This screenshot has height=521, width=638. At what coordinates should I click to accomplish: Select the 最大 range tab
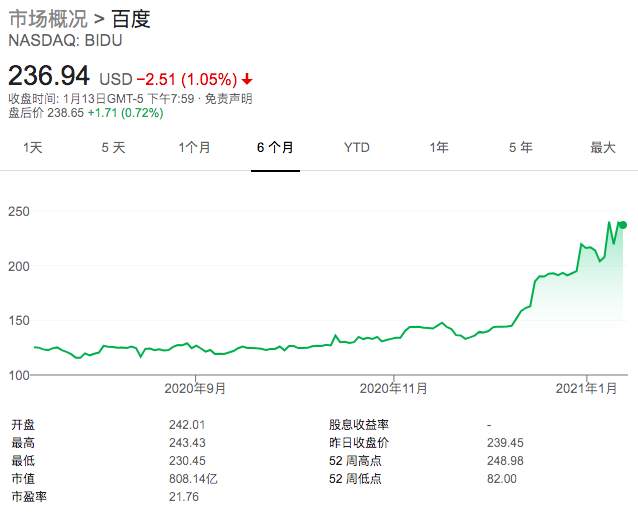603,147
